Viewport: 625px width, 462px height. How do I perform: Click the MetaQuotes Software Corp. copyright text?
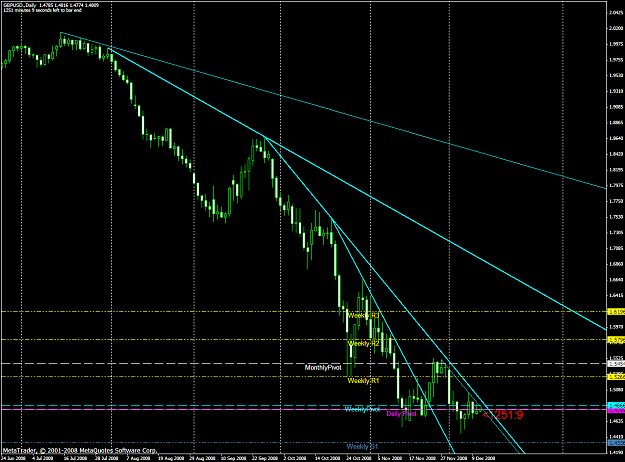(80, 450)
